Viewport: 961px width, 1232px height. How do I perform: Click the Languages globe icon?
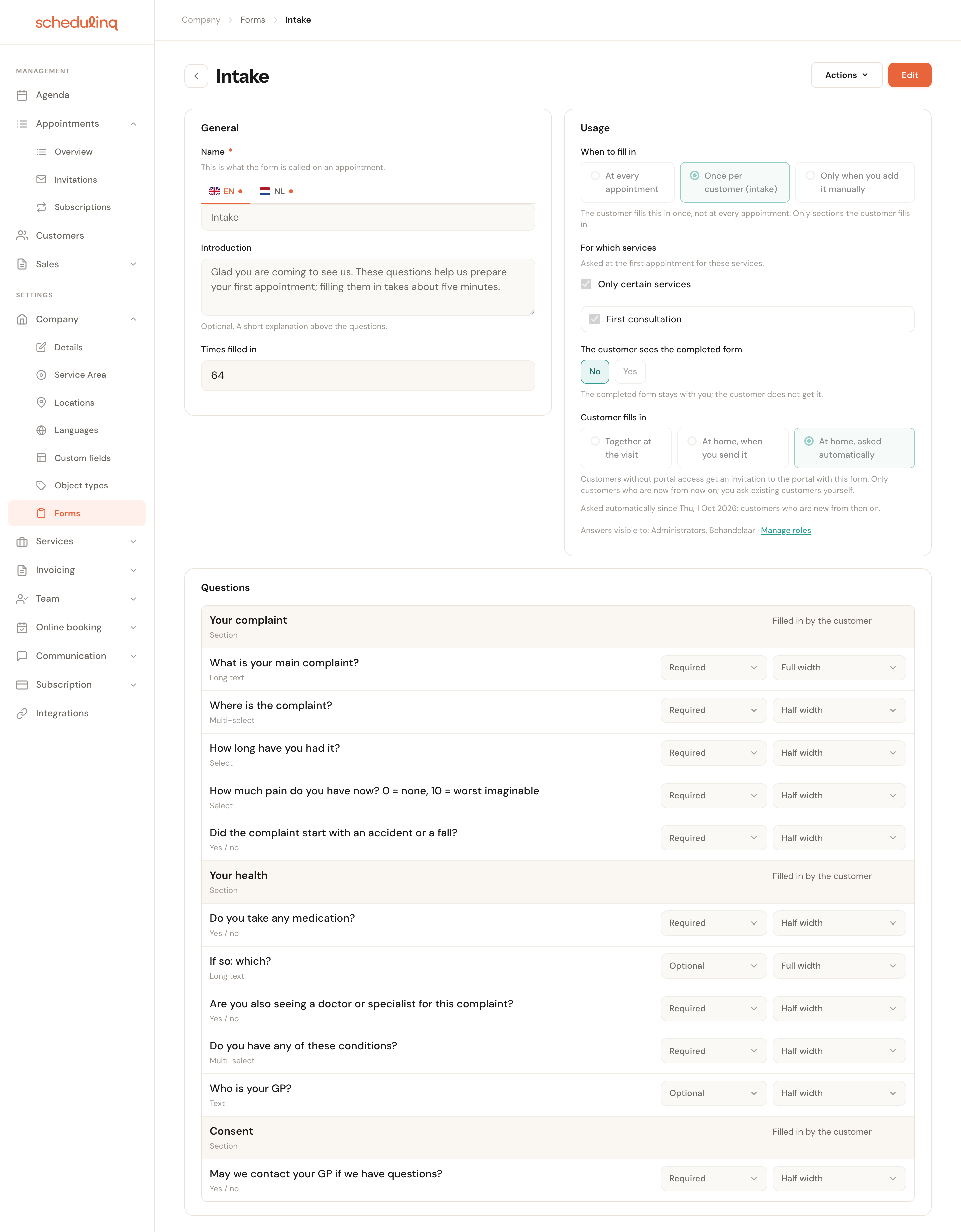[41, 430]
